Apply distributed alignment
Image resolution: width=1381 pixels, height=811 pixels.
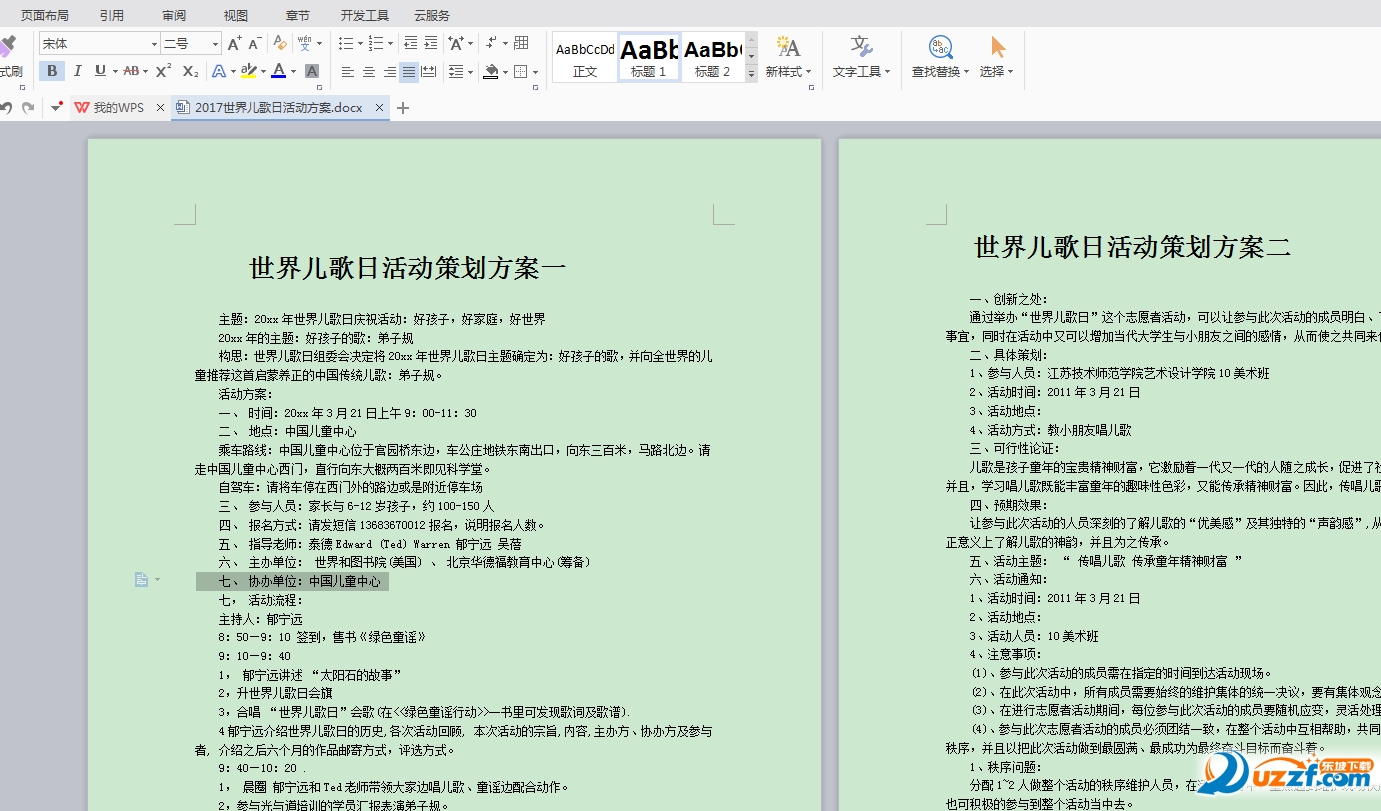coord(429,72)
